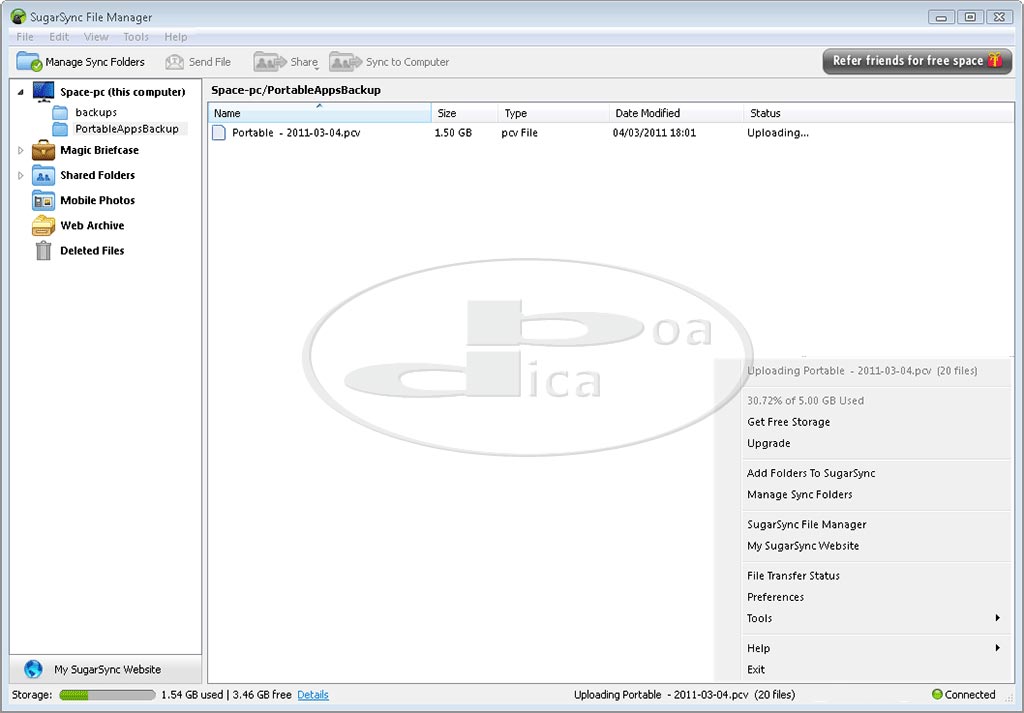Select Mobile Photos in sidebar tree
1024x713 pixels.
click(x=97, y=200)
